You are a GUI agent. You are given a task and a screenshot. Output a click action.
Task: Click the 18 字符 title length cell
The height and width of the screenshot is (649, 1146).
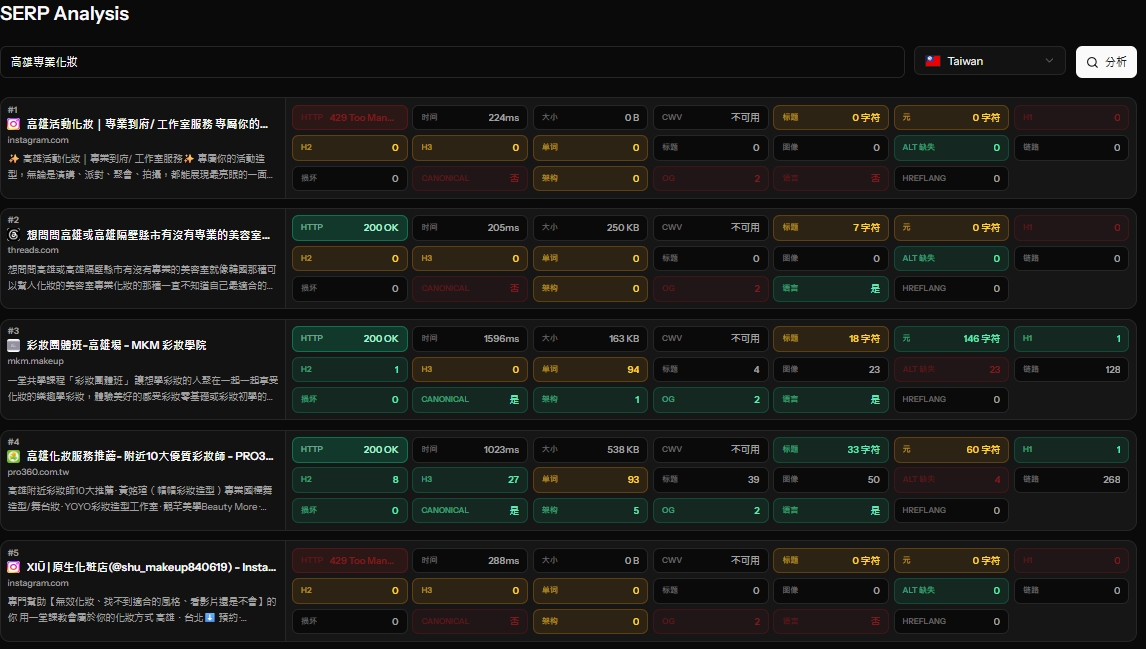click(831, 338)
